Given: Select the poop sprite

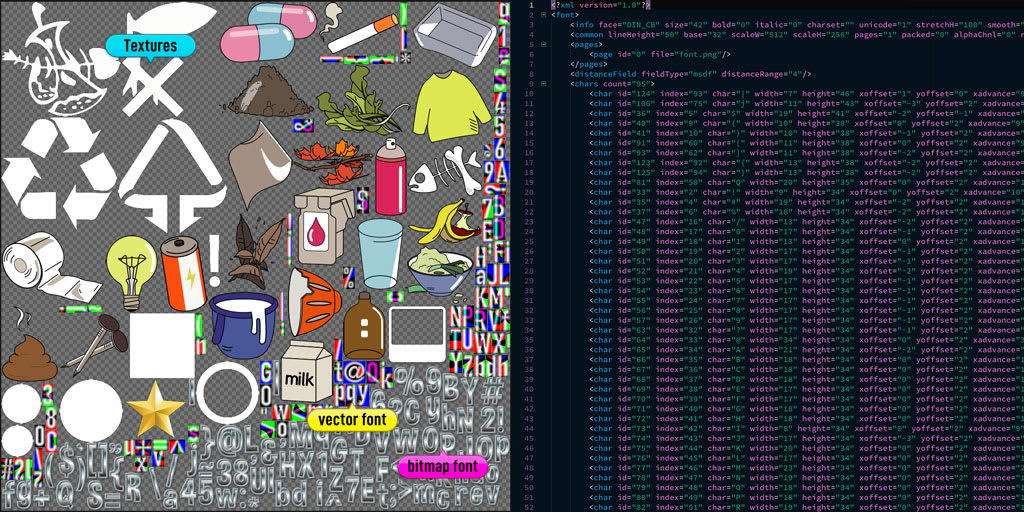Looking at the screenshot, I should click(x=29, y=346).
